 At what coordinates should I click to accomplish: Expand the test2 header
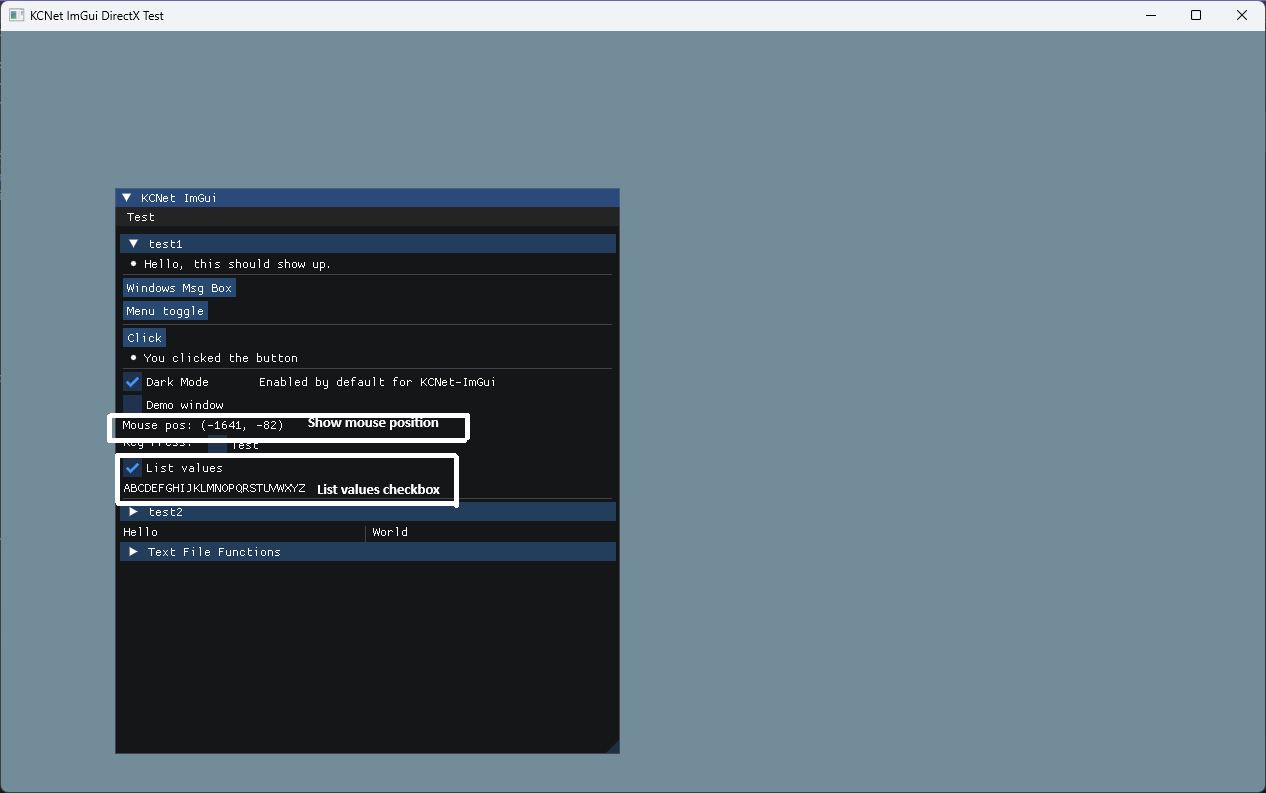tap(368, 512)
